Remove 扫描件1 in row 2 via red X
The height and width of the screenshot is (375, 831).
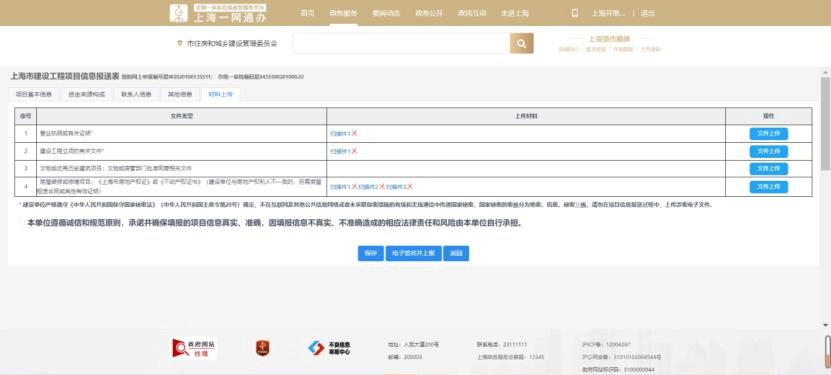coord(355,151)
